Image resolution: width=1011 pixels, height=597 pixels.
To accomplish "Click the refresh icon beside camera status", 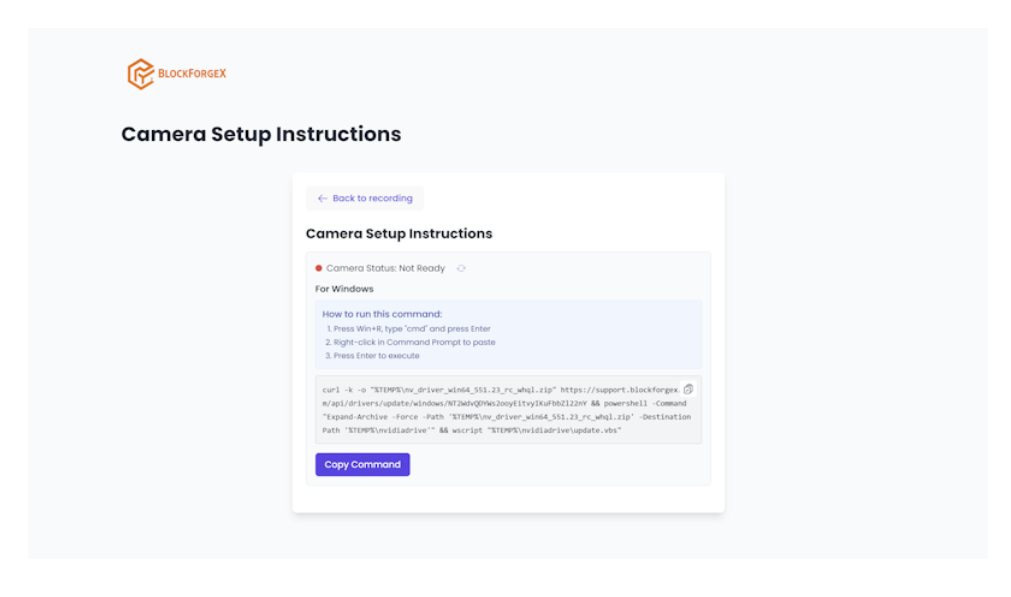I will (461, 268).
